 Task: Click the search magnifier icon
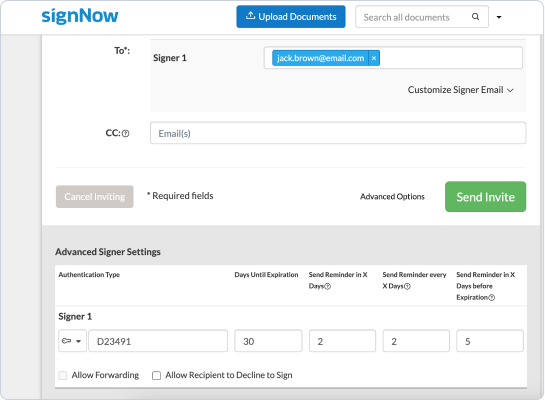(475, 17)
